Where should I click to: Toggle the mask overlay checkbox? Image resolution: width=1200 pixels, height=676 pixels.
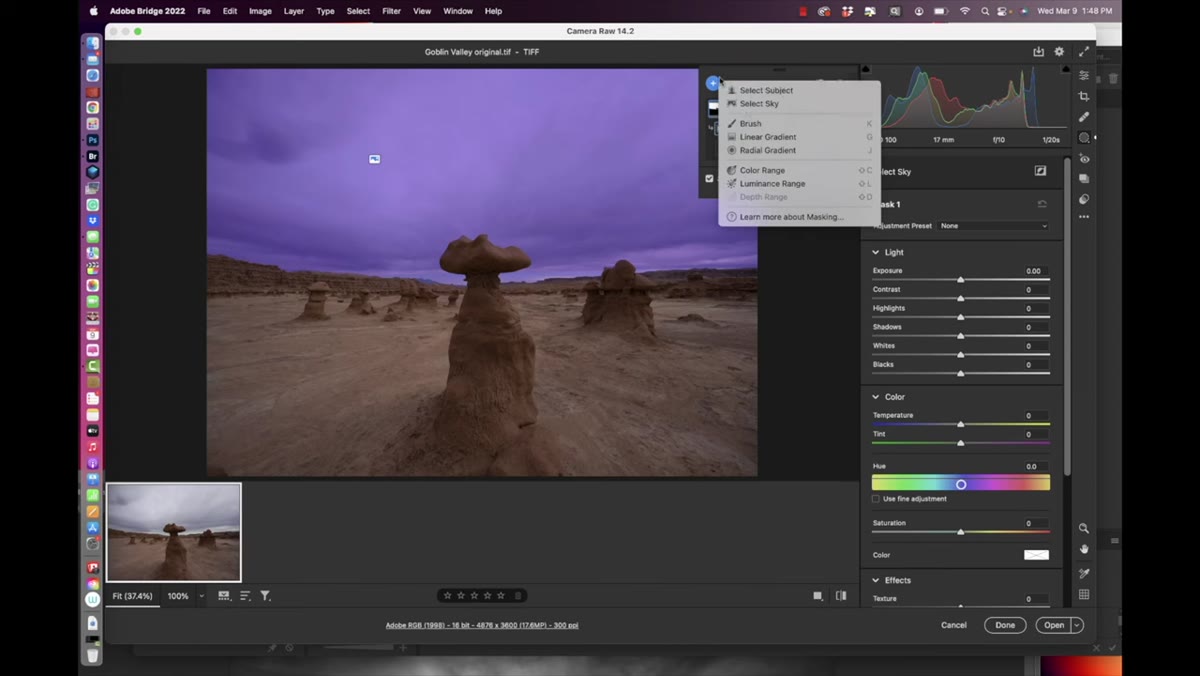709,179
